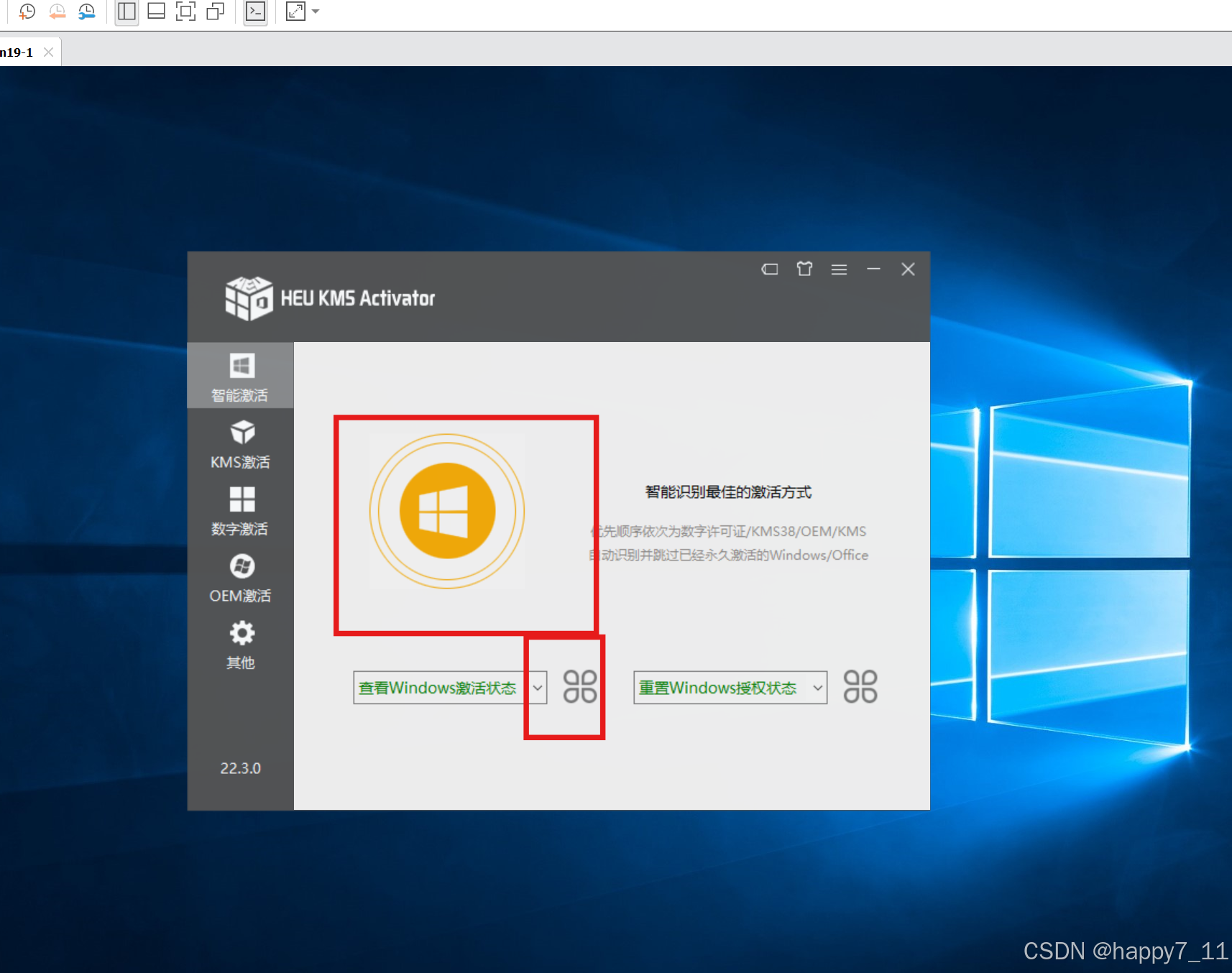Screen dimensions: 1232x973
Task: Switch to unity mode toolbar icon
Action: pos(215,11)
